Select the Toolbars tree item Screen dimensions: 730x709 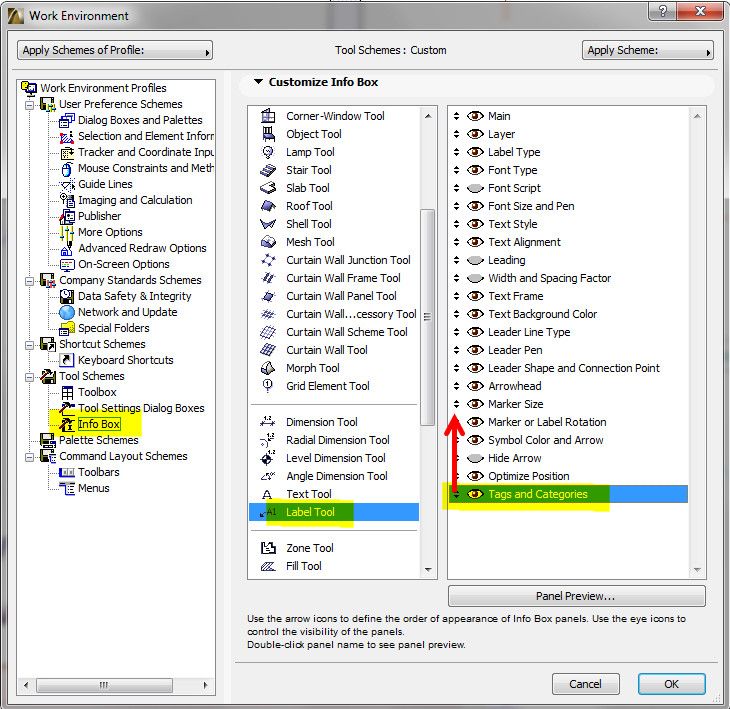(x=99, y=473)
